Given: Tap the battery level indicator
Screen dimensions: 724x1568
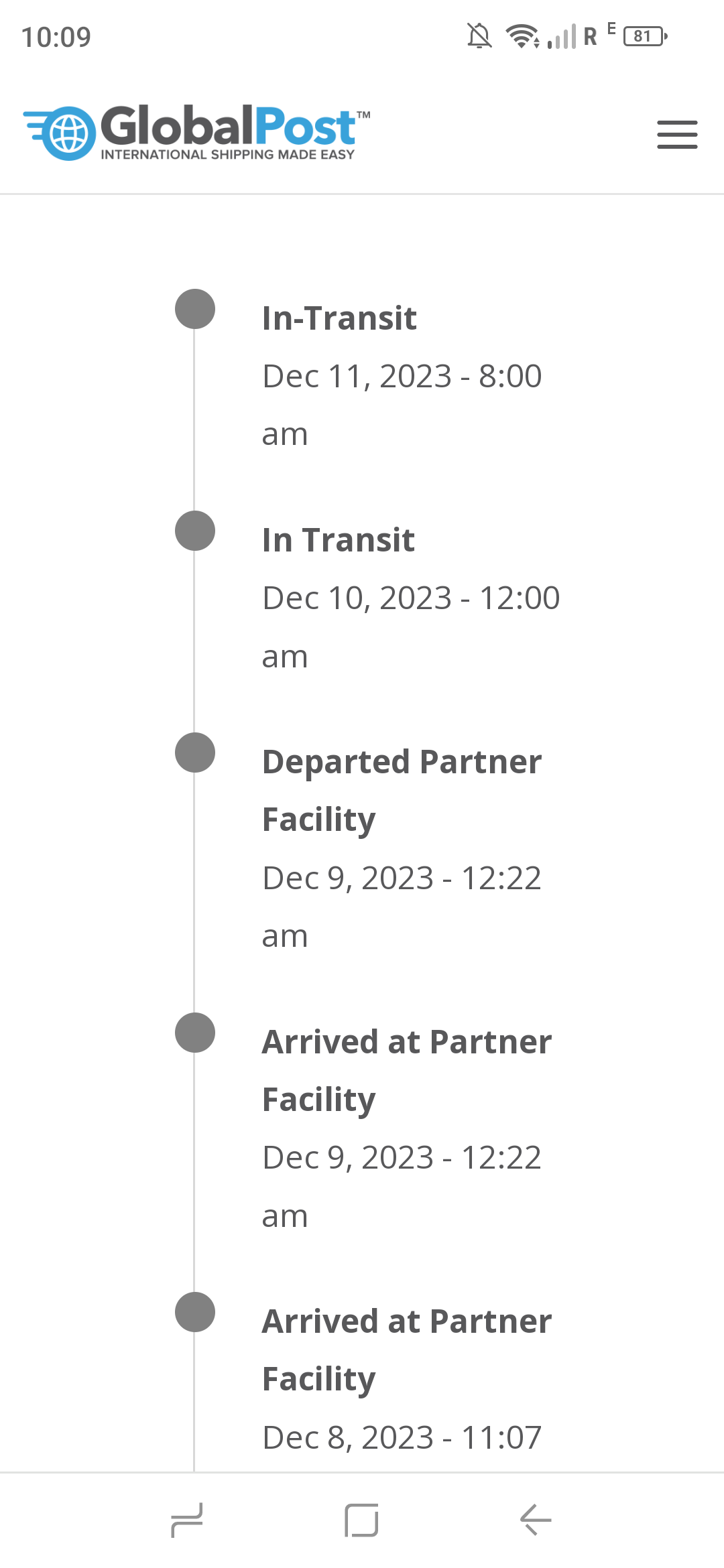Looking at the screenshot, I should [x=645, y=36].
